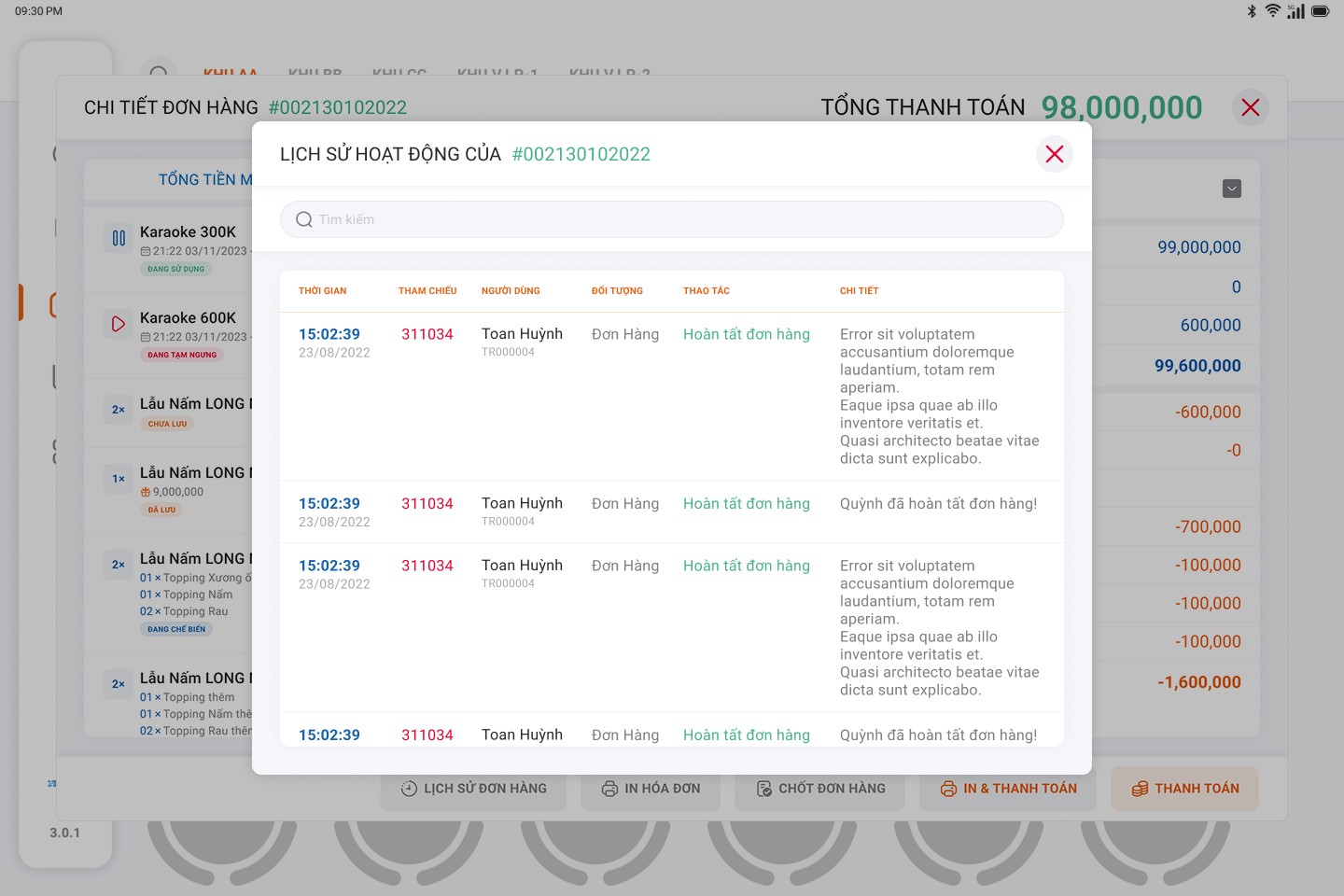Click the Bluetooth status icon
This screenshot has height=896, width=1344.
1252,11
